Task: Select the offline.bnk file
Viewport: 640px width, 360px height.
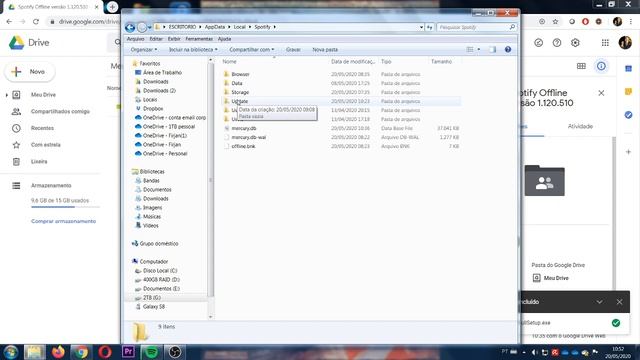Action: 243,146
